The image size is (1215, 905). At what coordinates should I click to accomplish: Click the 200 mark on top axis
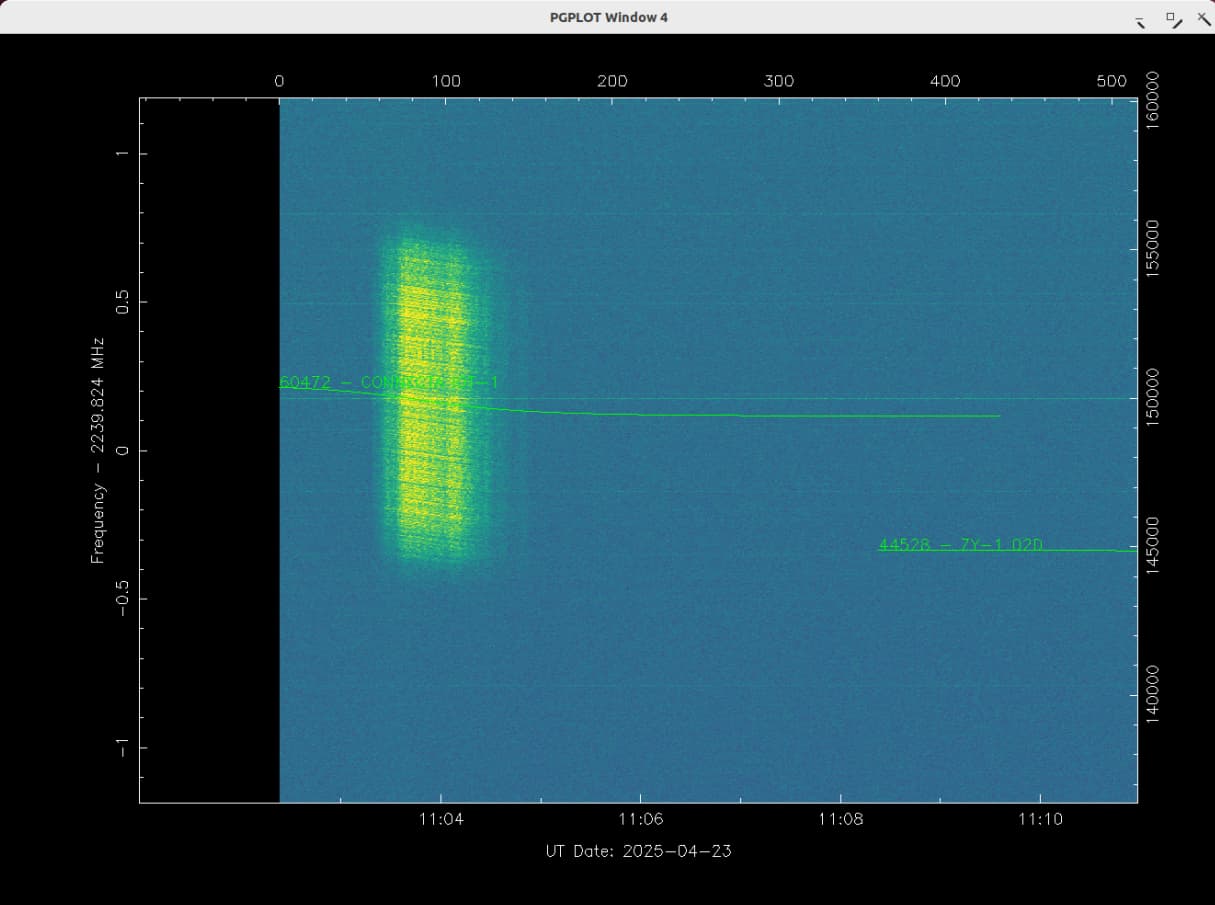click(612, 81)
